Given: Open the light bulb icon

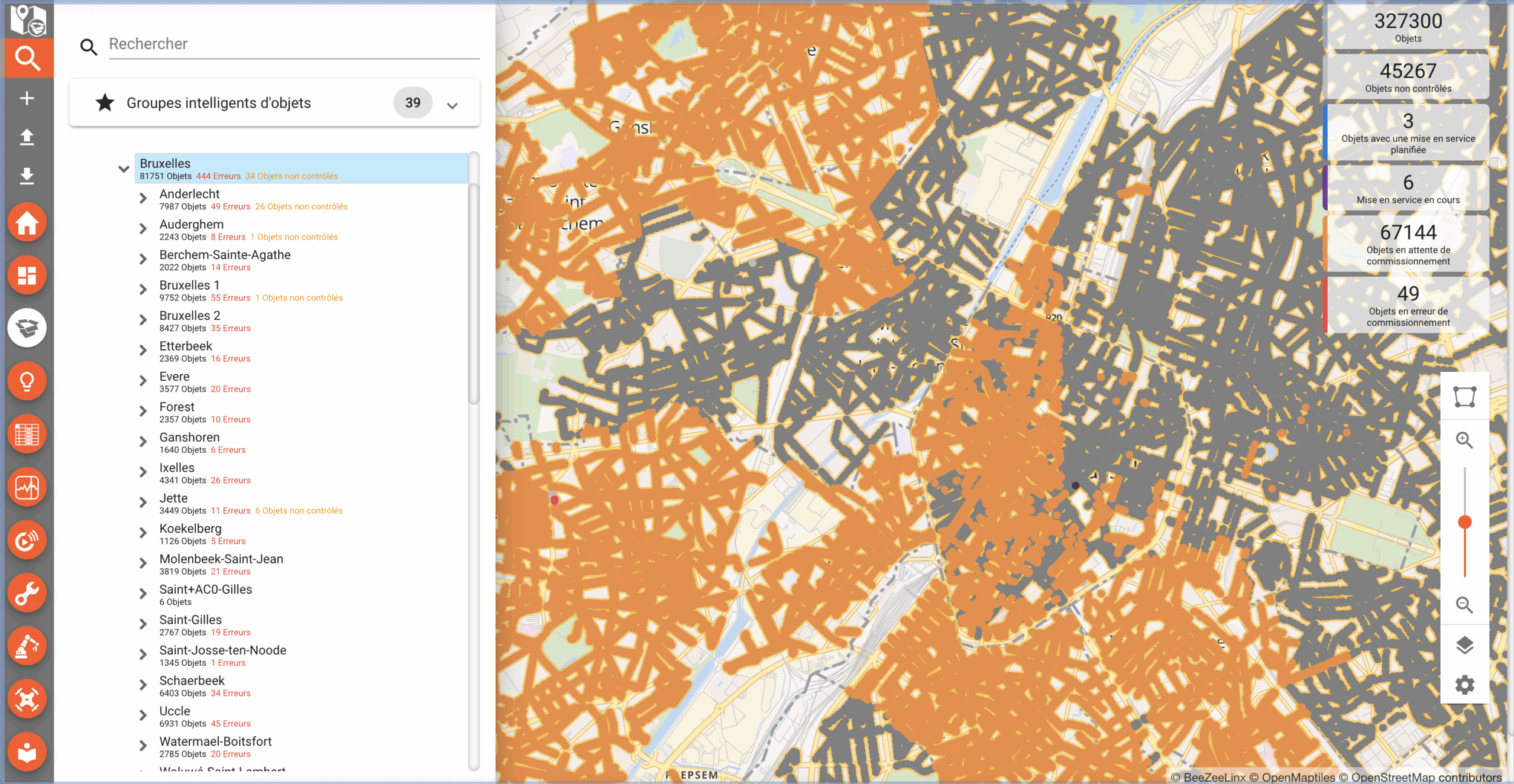Looking at the screenshot, I should 27,381.
